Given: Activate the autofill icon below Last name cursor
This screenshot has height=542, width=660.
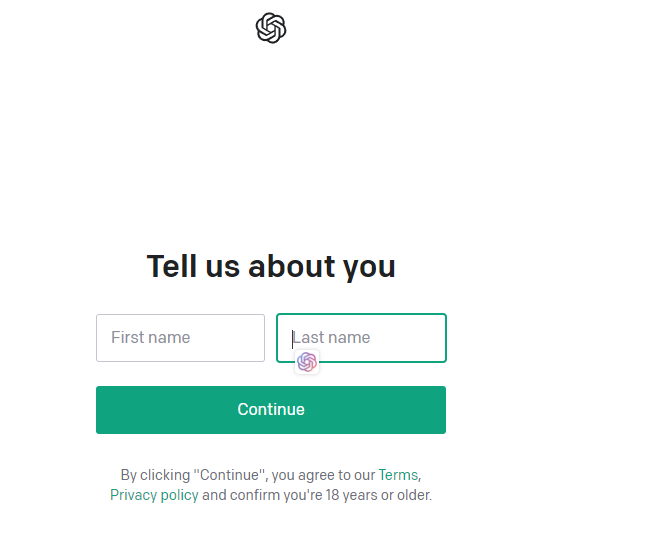Looking at the screenshot, I should pos(307,362).
